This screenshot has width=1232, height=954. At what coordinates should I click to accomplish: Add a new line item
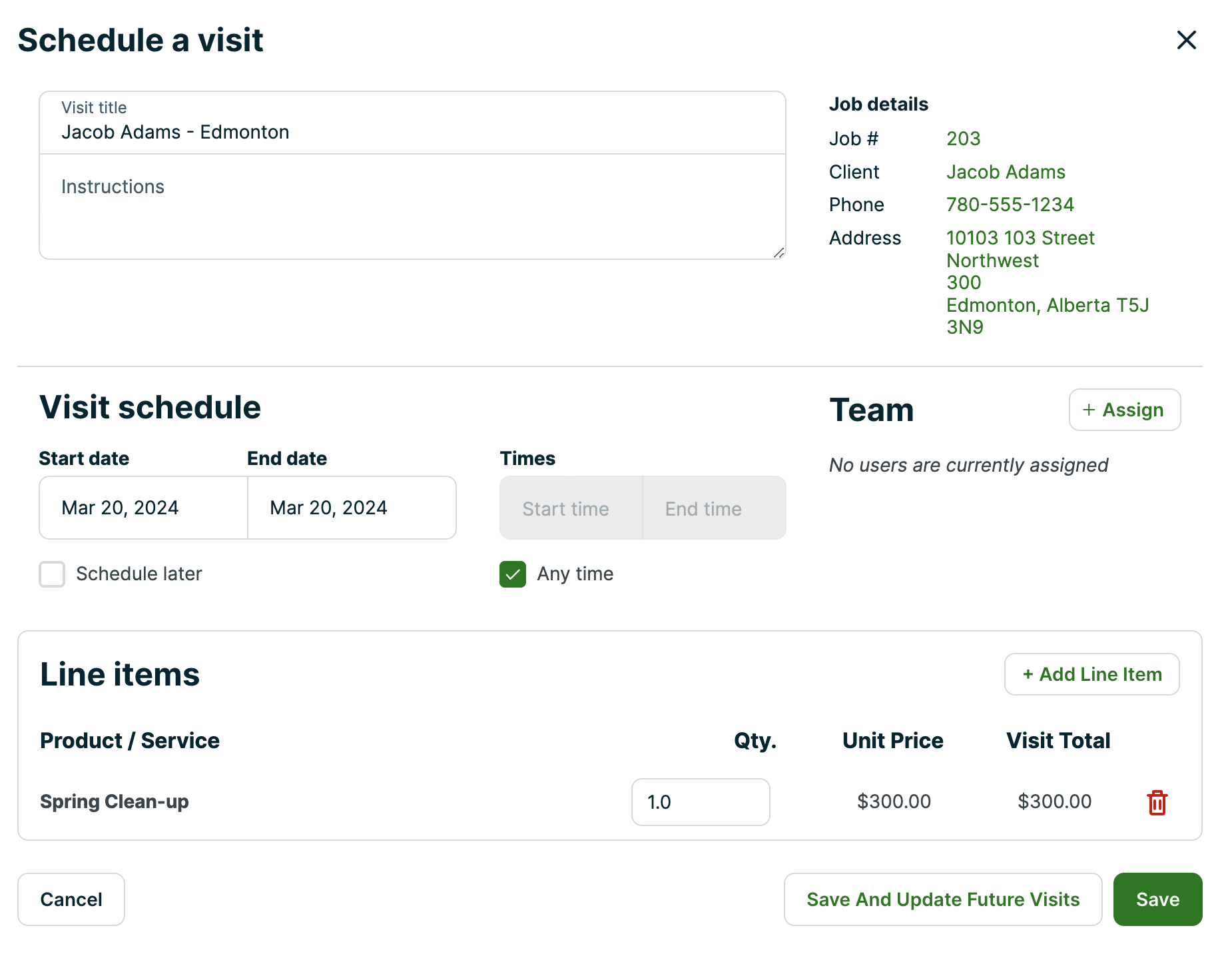[1091, 674]
